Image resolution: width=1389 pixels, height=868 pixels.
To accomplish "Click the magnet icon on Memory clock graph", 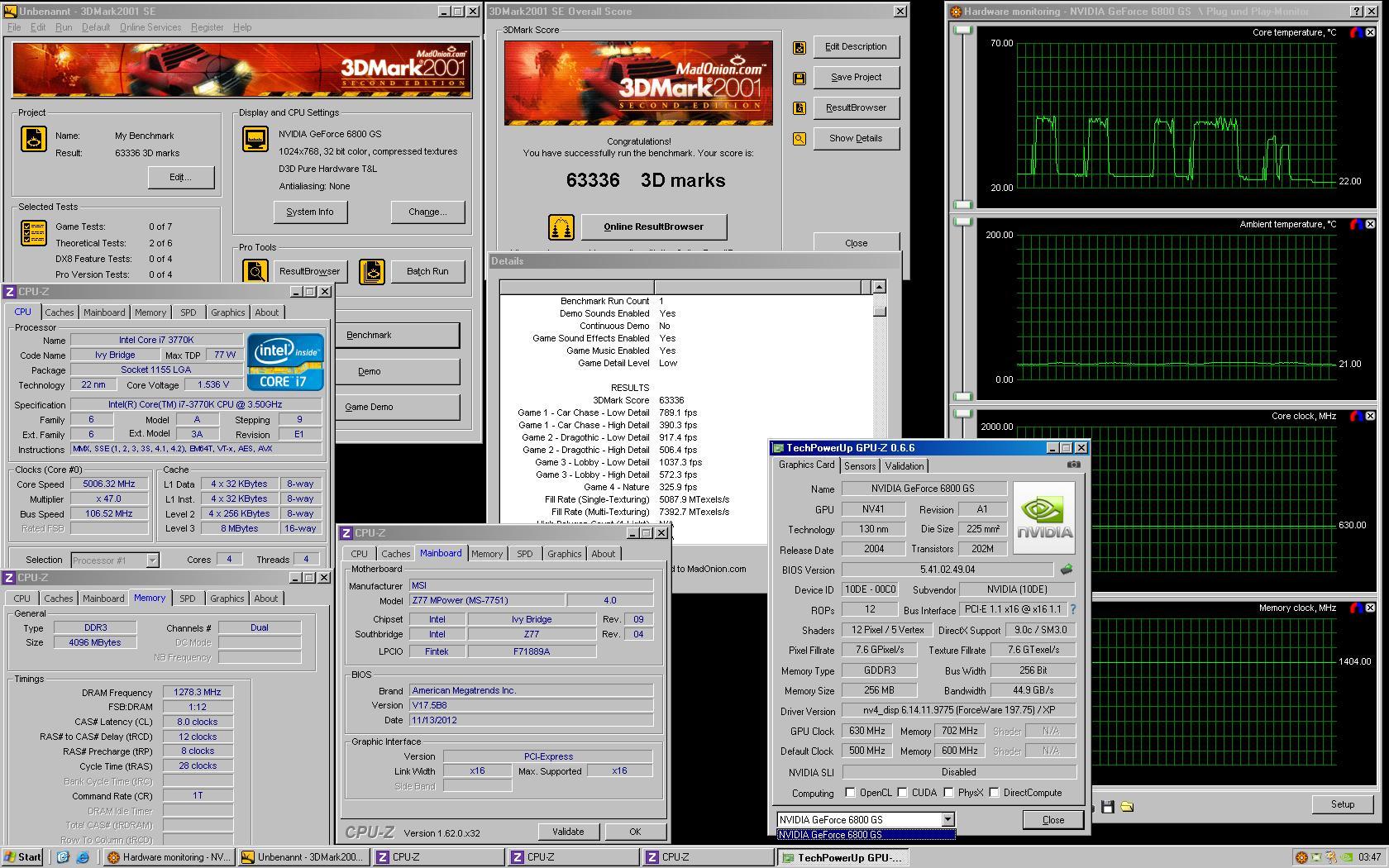I will pos(1356,608).
